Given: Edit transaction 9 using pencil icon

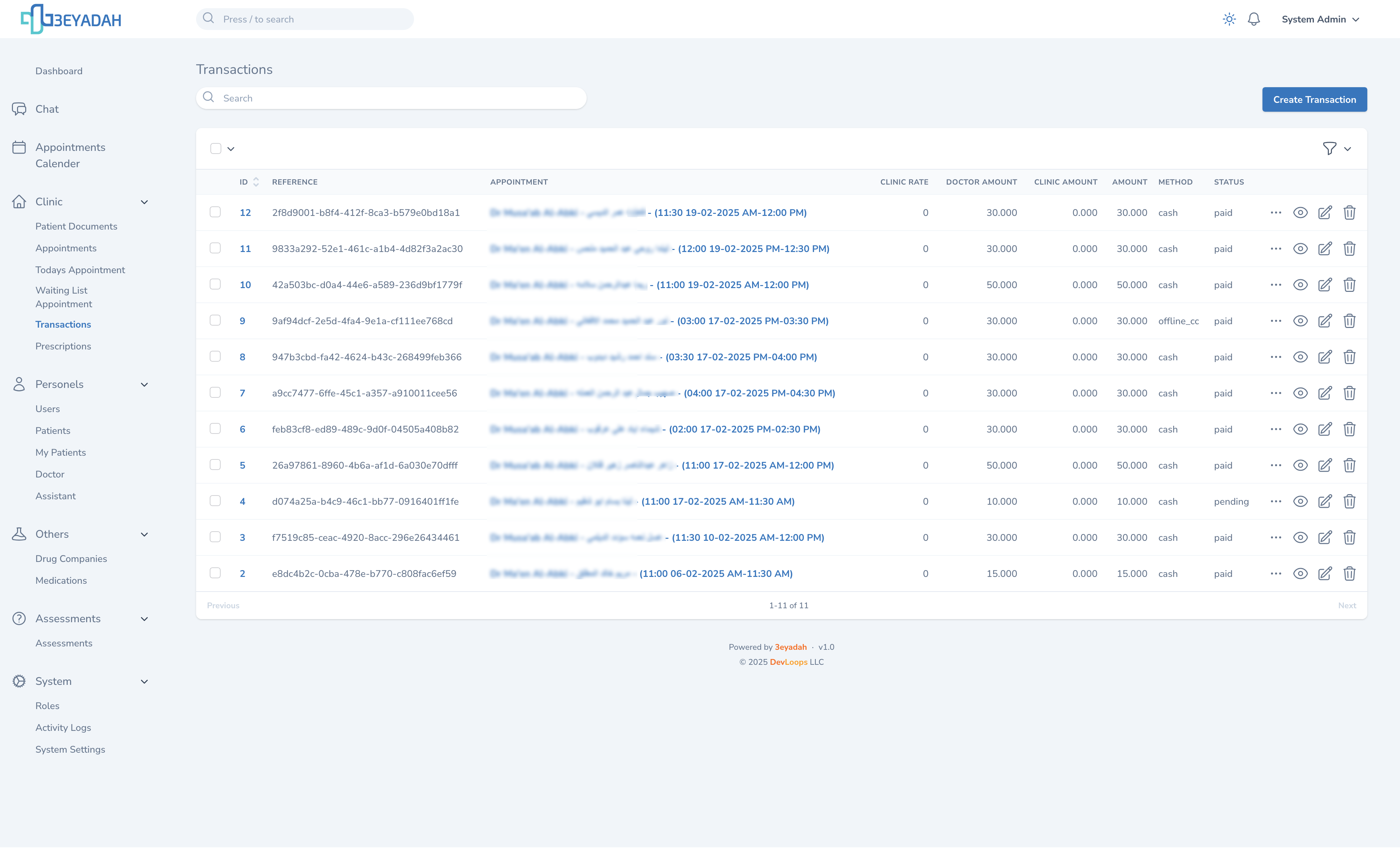Looking at the screenshot, I should tap(1324, 321).
